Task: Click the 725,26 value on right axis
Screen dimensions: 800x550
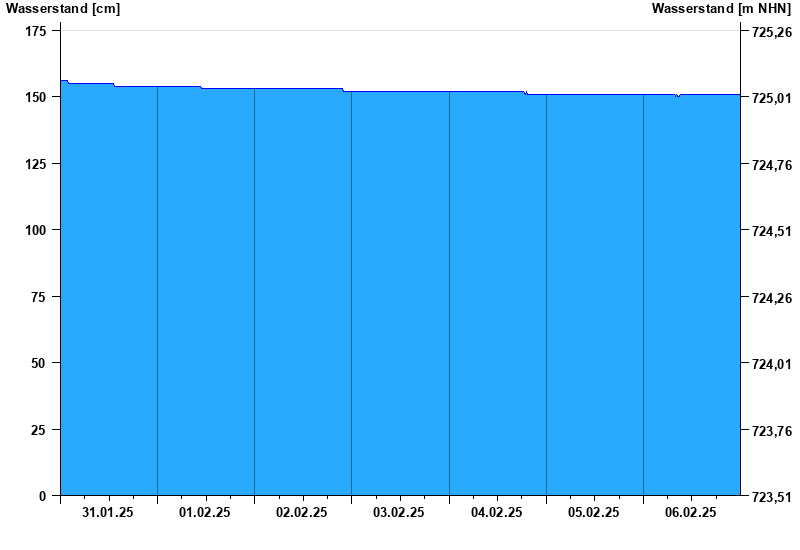Action: coord(772,33)
